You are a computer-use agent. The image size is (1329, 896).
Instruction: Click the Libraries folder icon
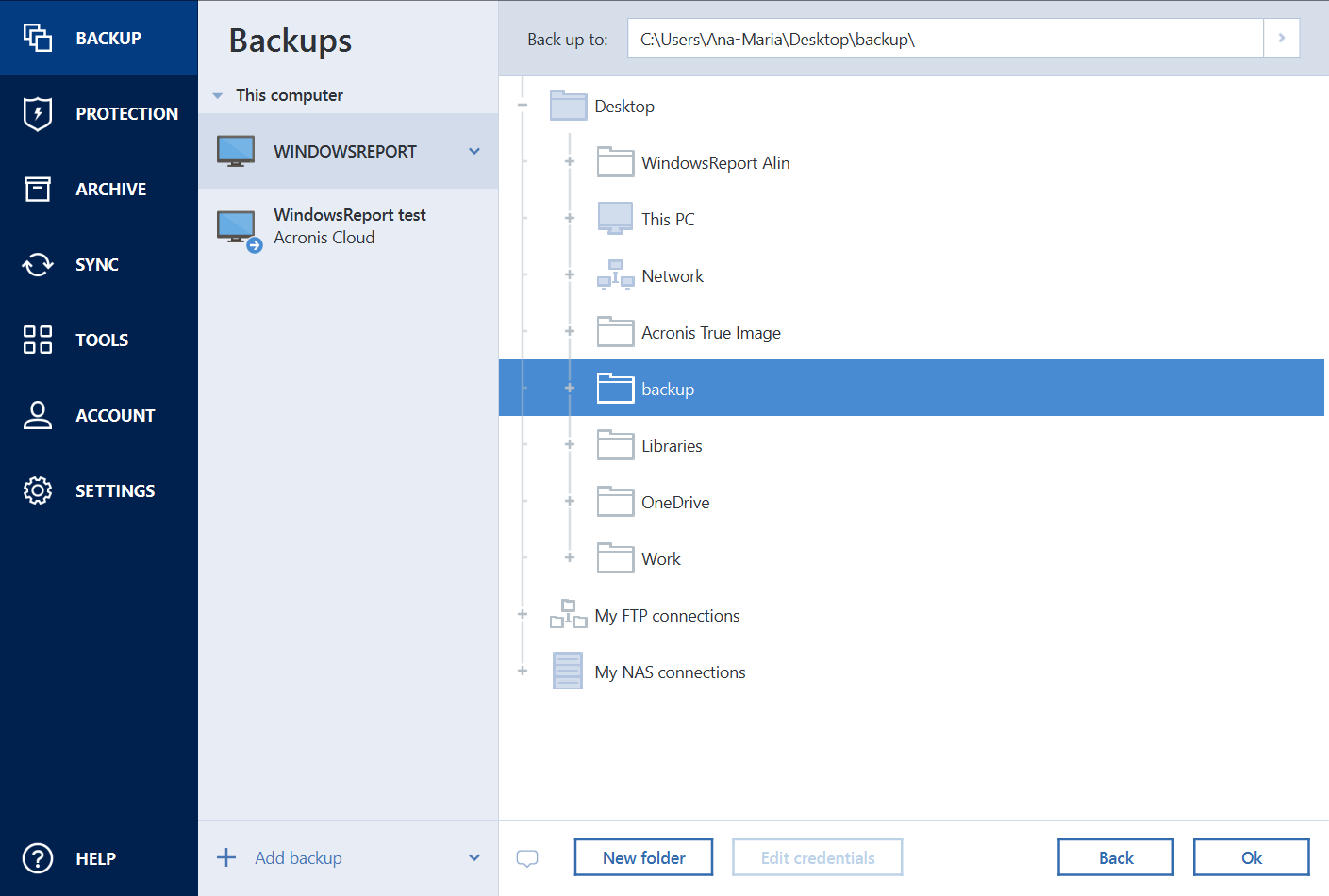pos(616,444)
